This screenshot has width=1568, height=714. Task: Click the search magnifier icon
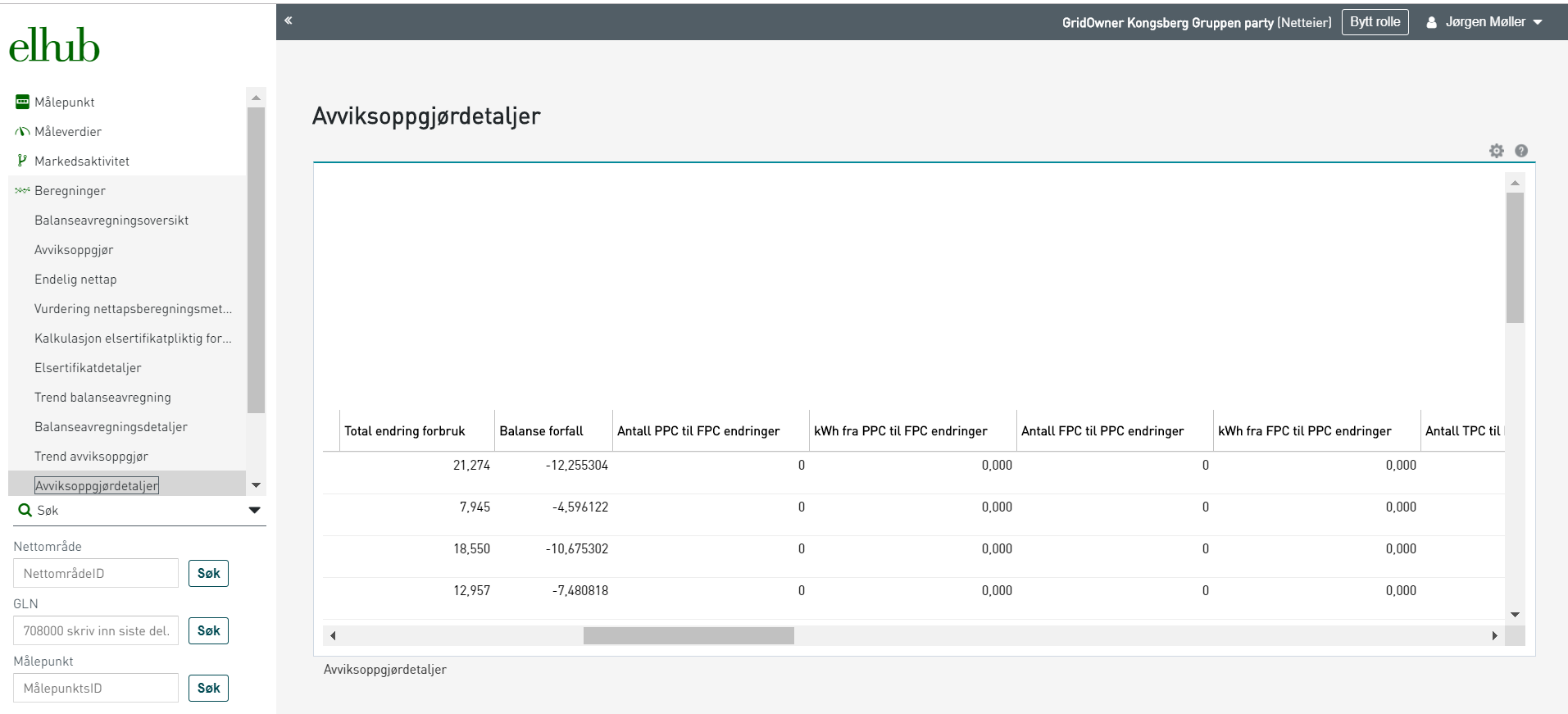tap(25, 510)
